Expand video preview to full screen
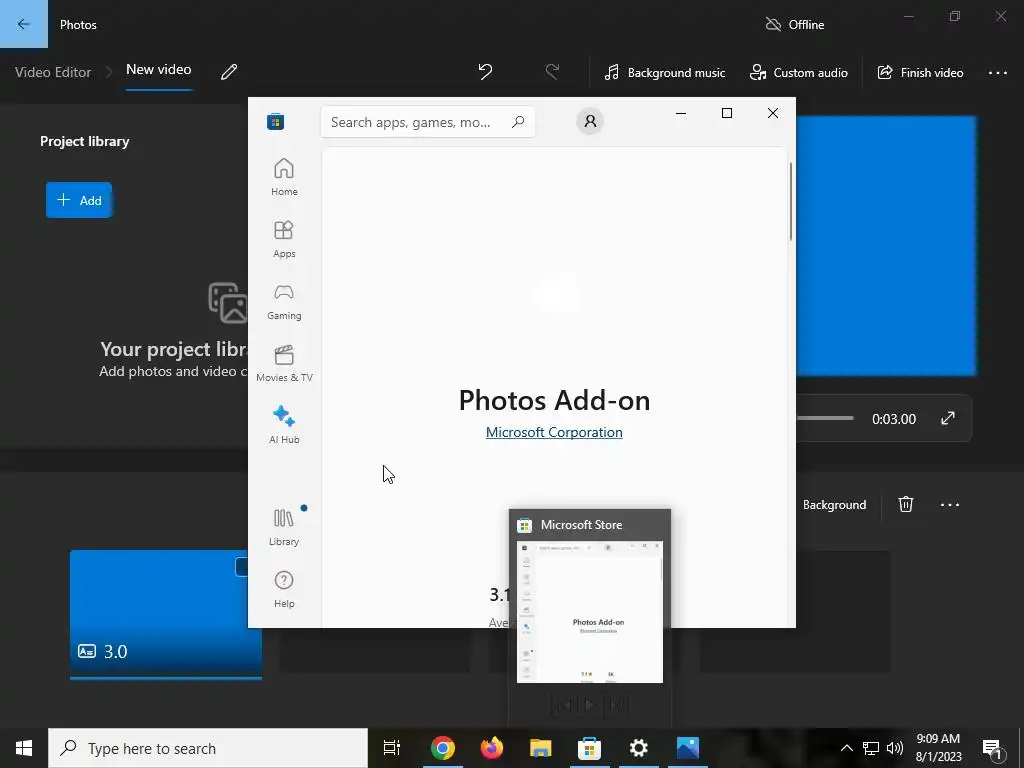Viewport: 1024px width, 768px height. point(948,418)
